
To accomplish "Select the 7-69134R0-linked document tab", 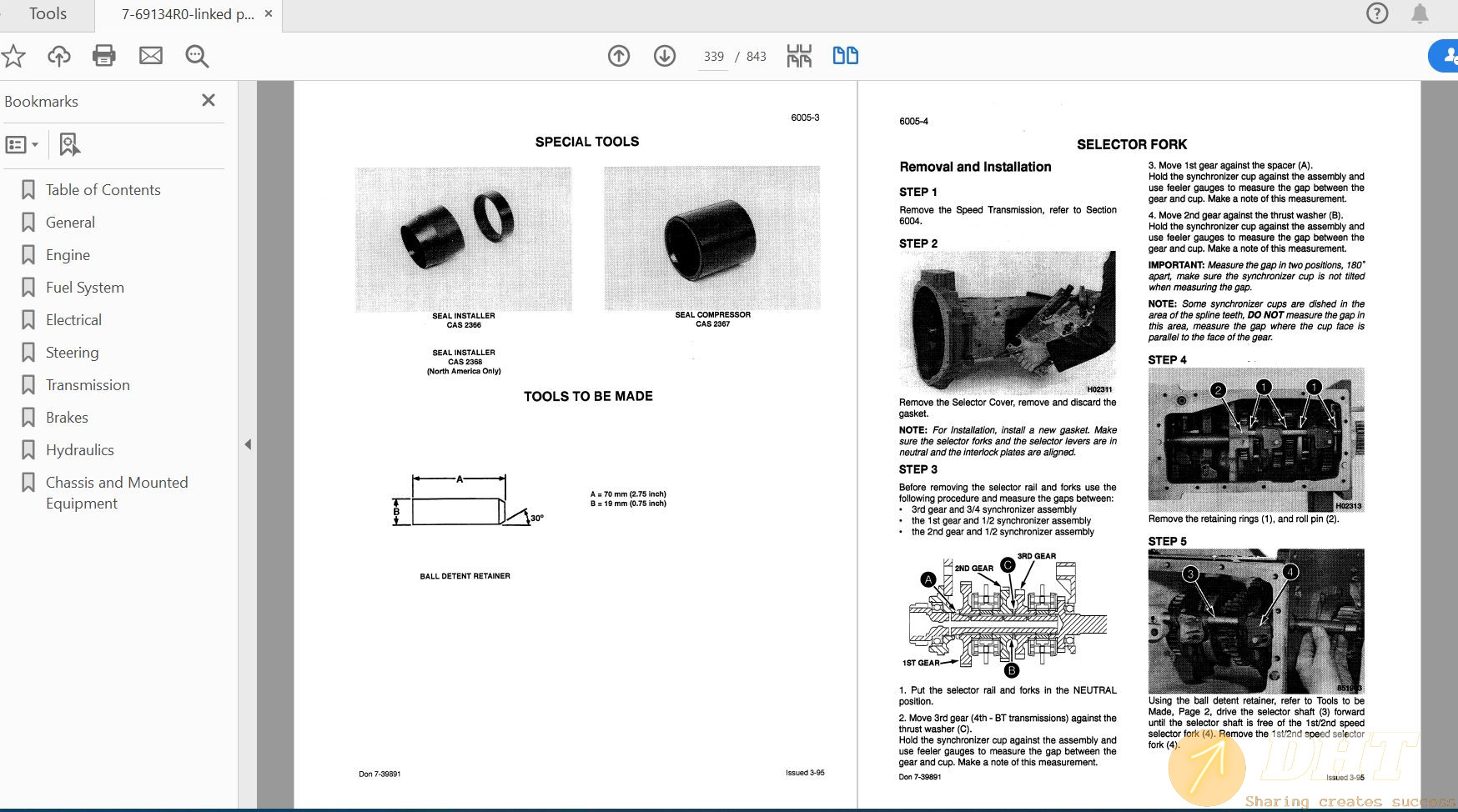I will click(x=188, y=14).
